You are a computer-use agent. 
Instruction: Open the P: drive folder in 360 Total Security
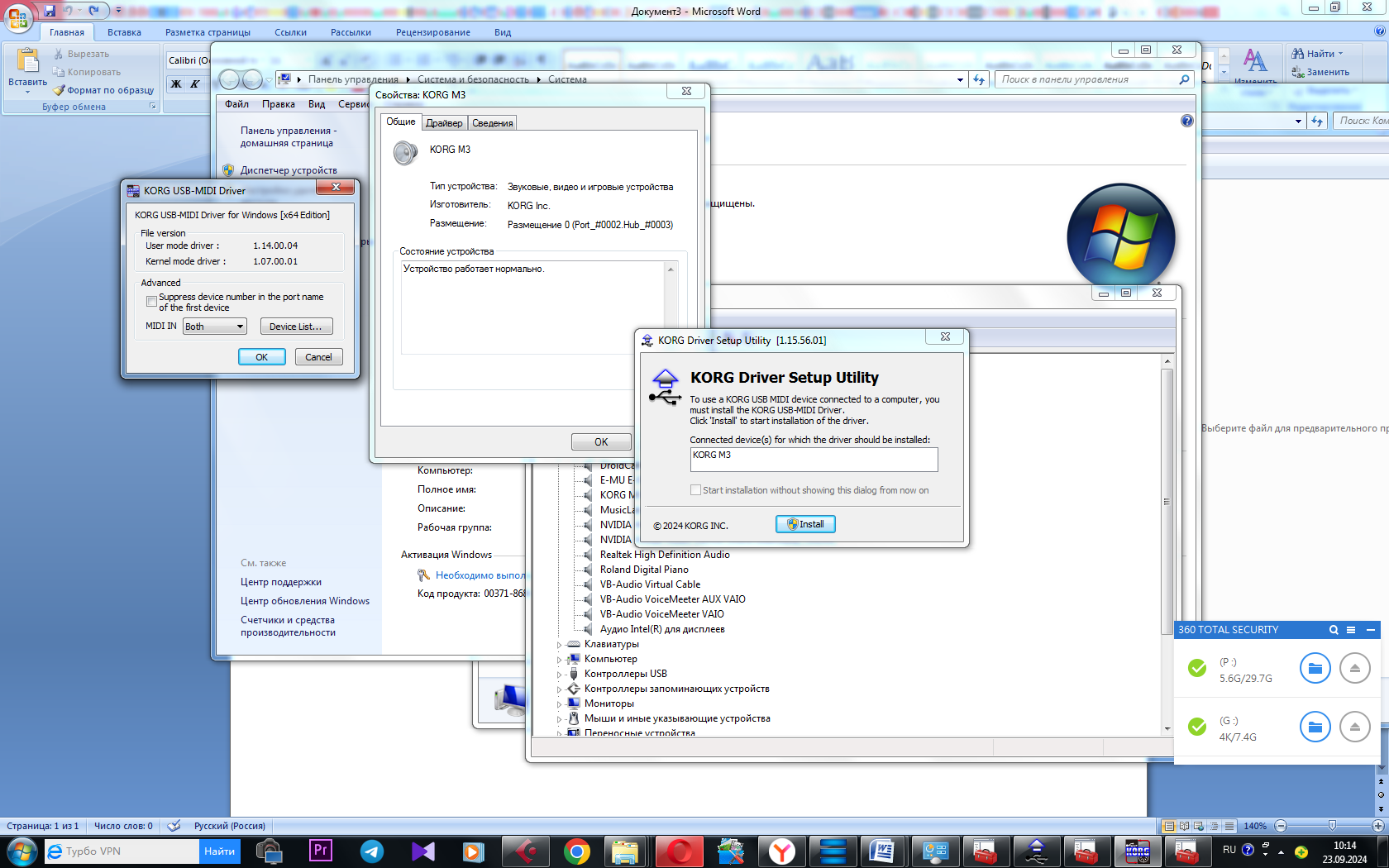click(x=1315, y=668)
